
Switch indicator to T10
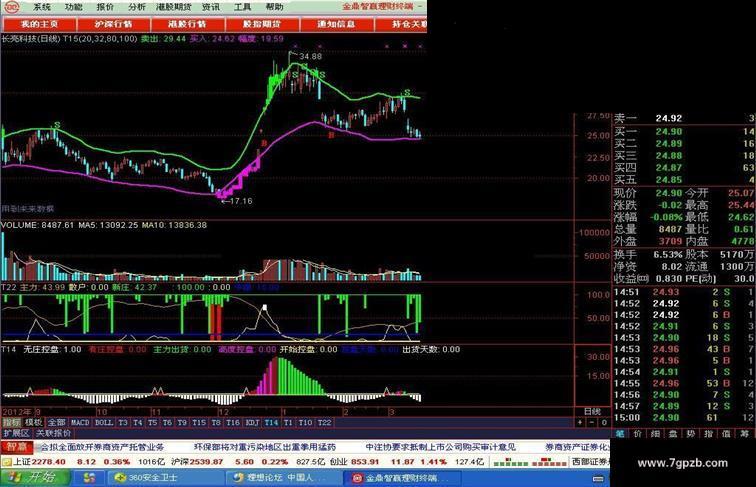(305, 422)
